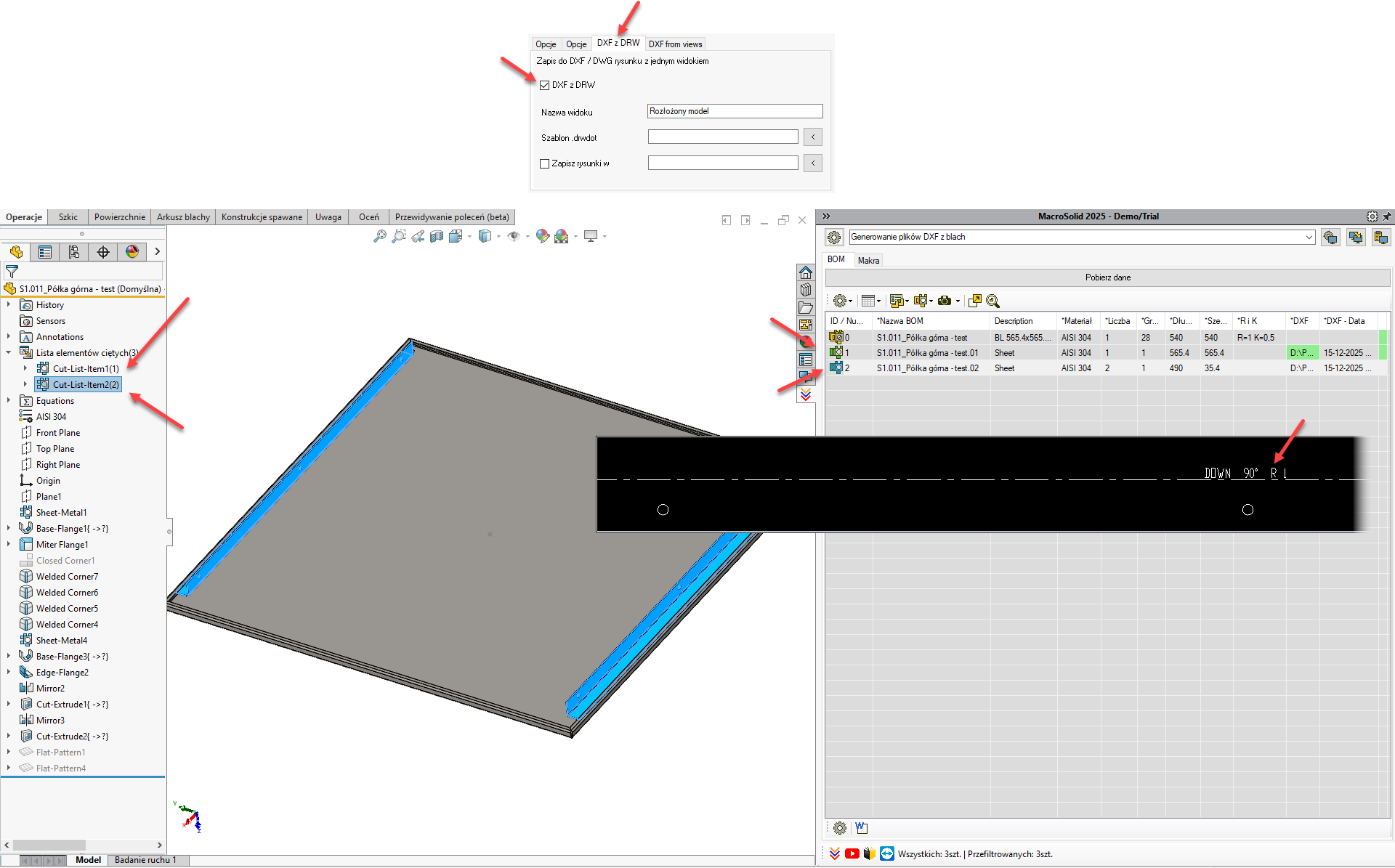Select the Edge-Flange2 feature
Viewport: 1395px width, 868px height.
62,673
